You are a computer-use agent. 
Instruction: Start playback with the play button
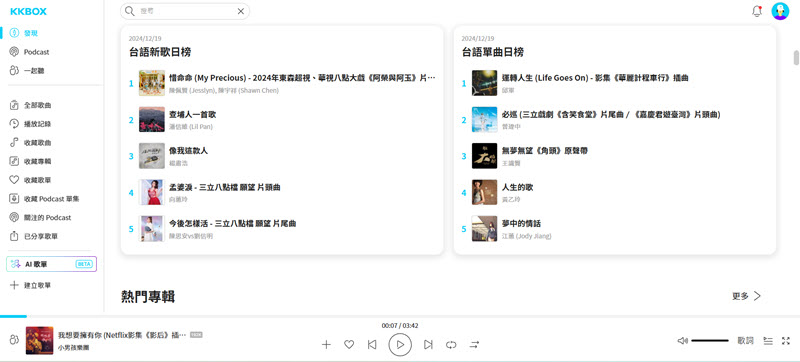[400, 345]
